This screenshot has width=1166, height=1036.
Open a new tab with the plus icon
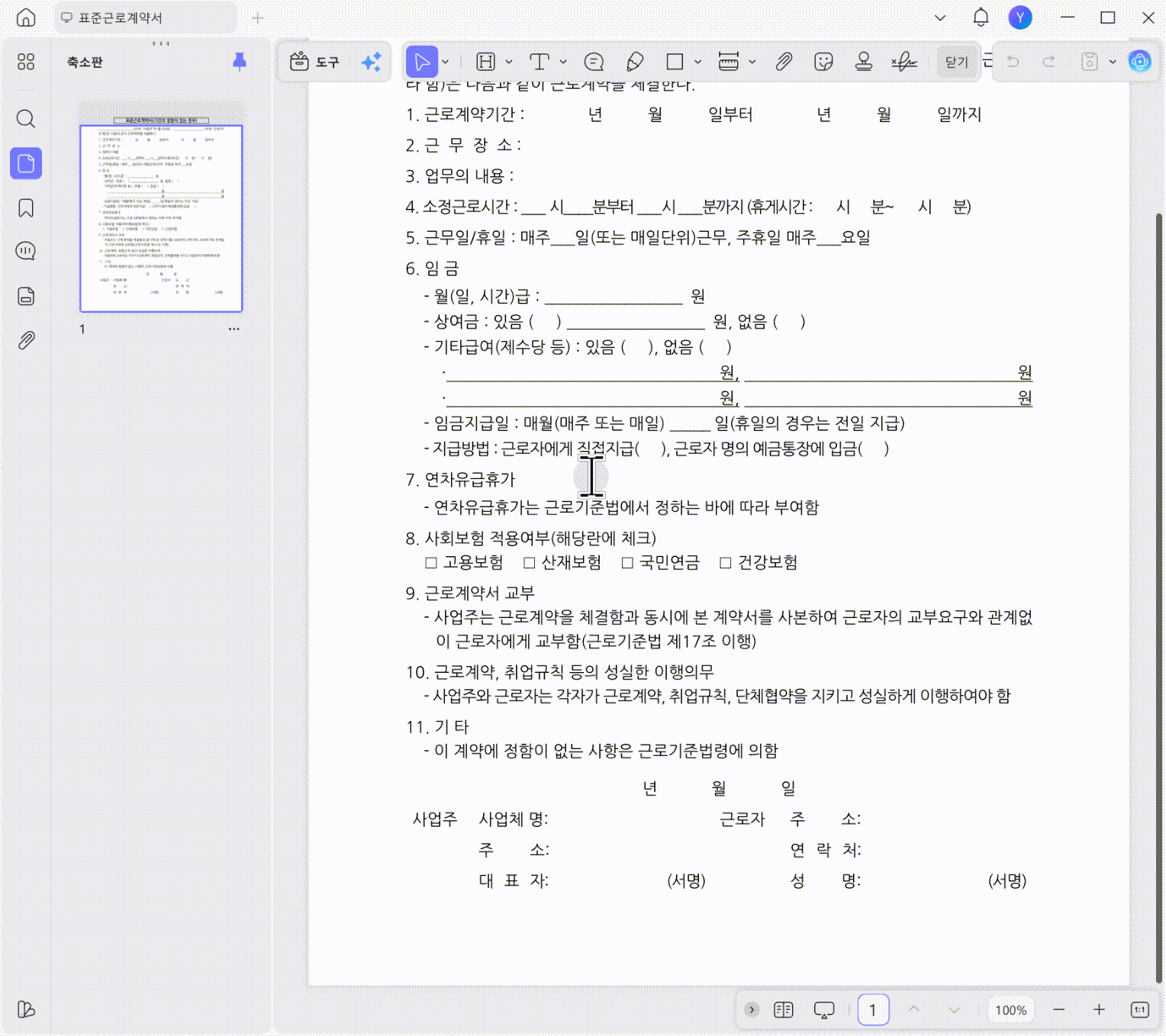(258, 18)
